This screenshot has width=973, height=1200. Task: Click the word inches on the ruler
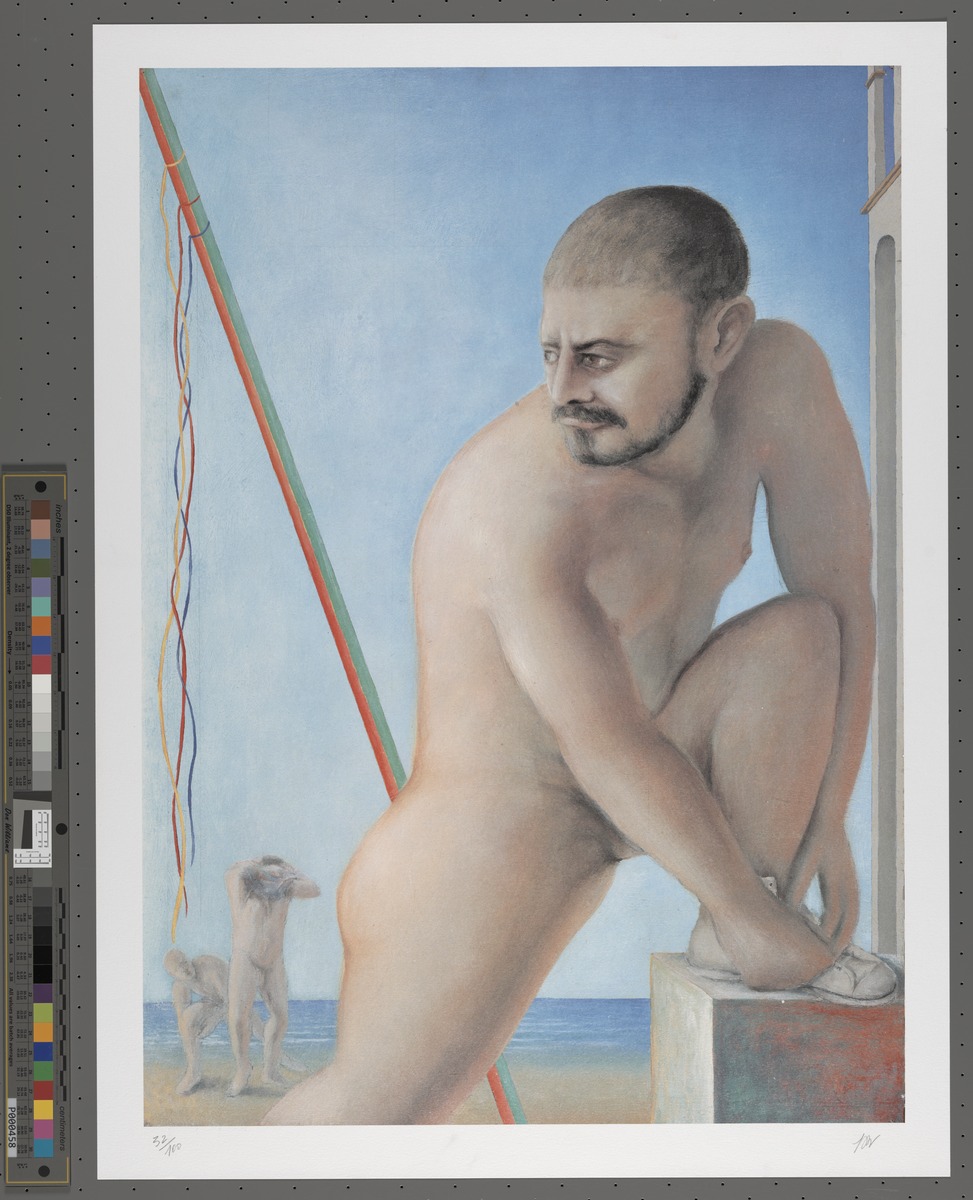coord(60,519)
